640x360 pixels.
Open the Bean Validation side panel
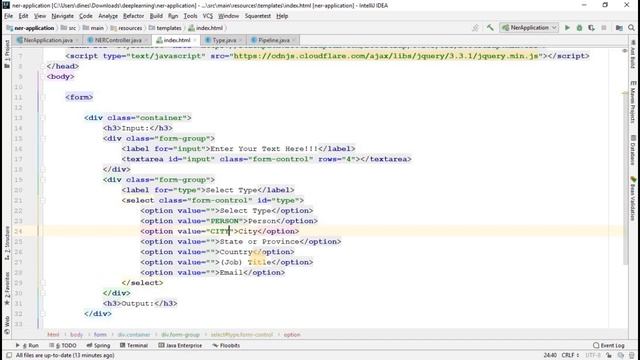pyautogui.click(x=633, y=198)
